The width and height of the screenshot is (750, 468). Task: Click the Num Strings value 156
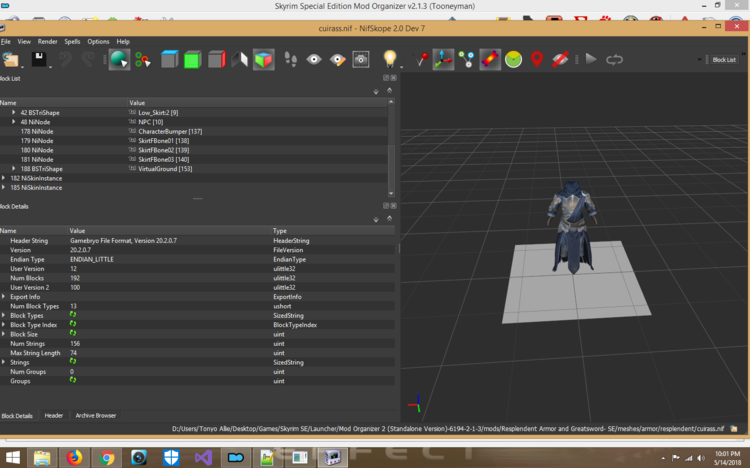point(75,344)
